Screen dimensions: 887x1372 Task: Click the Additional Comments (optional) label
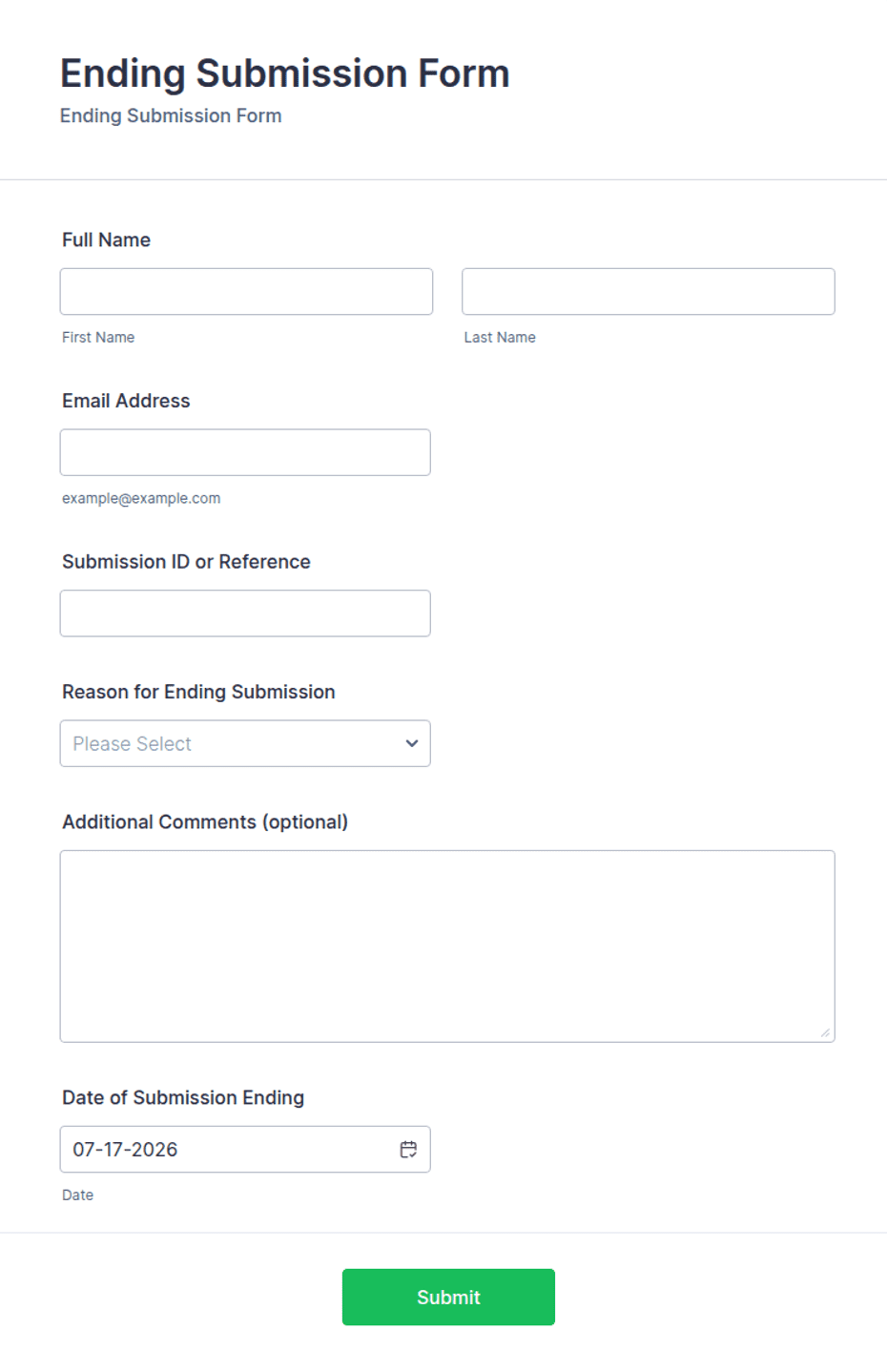point(205,821)
